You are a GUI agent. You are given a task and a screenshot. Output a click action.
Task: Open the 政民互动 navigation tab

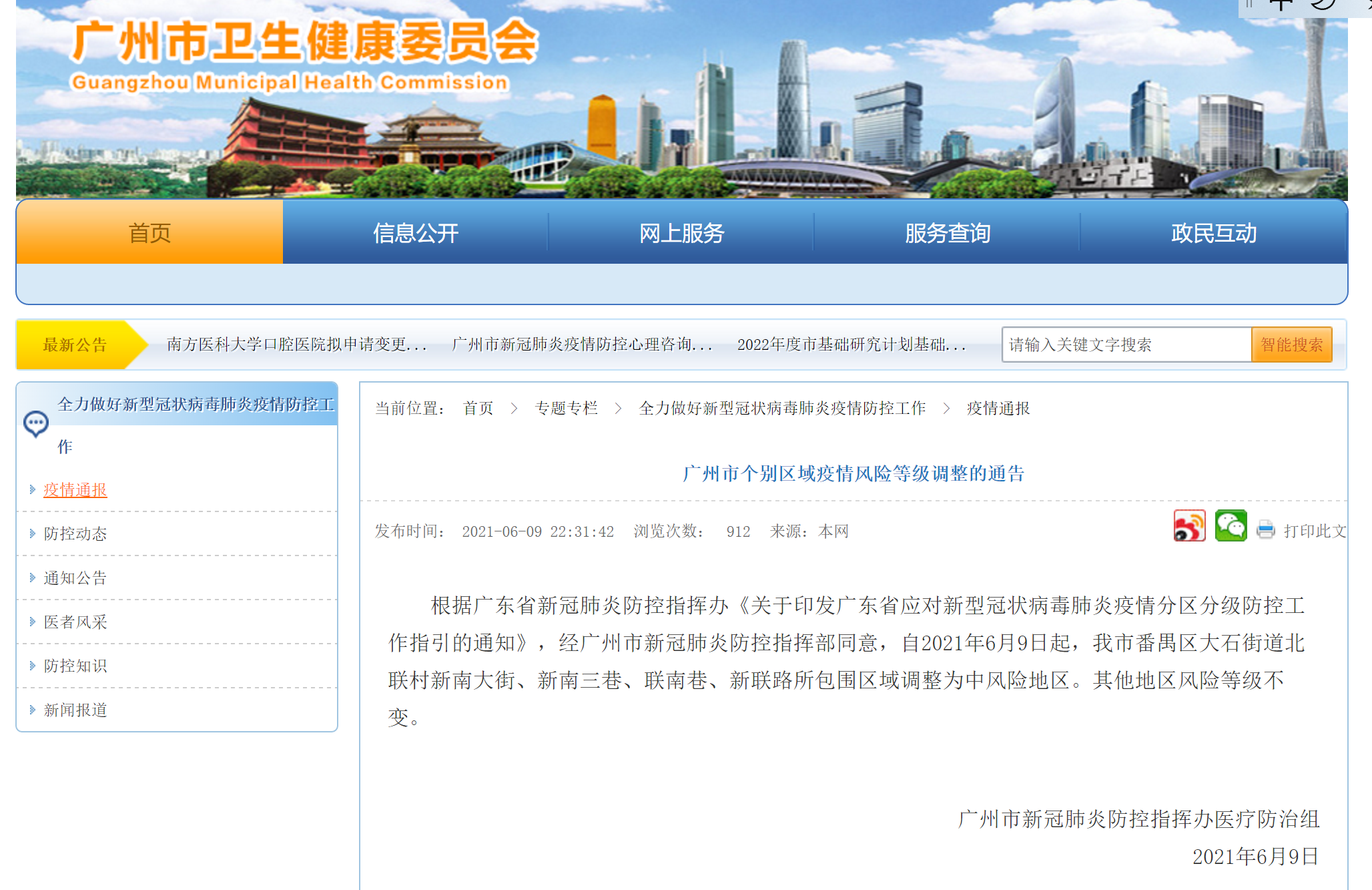click(x=1213, y=233)
